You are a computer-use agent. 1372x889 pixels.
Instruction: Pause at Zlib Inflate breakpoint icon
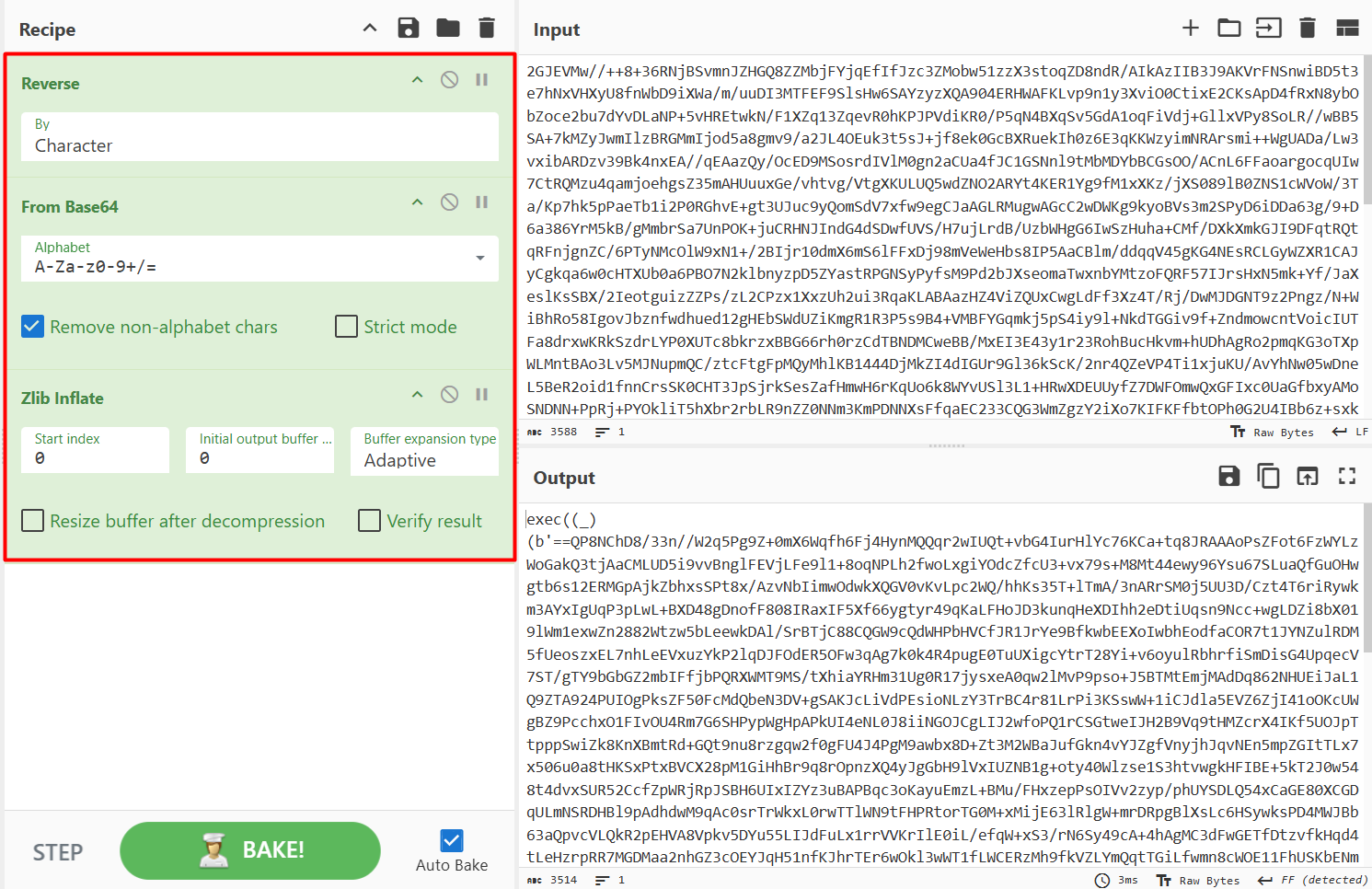[x=481, y=395]
